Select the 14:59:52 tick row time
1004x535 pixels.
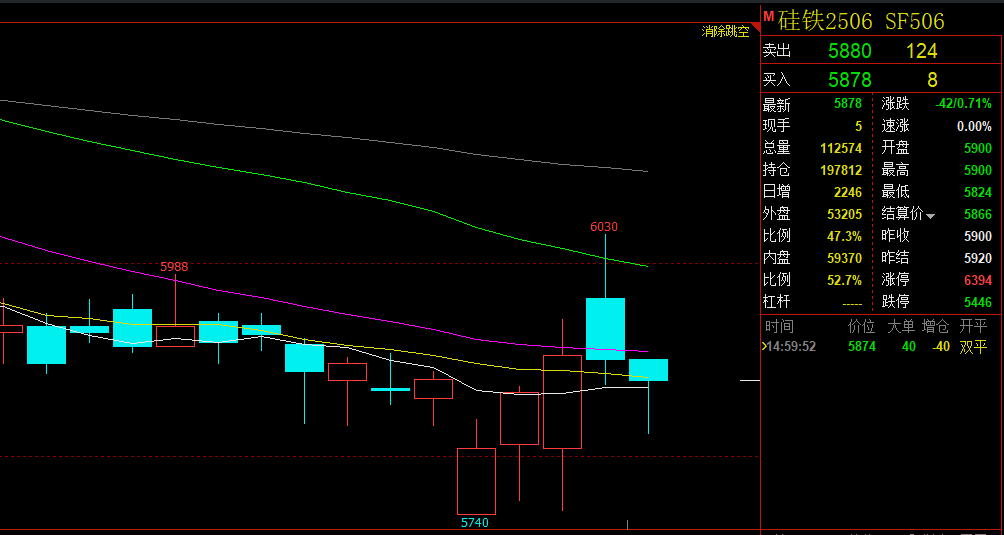[791, 346]
